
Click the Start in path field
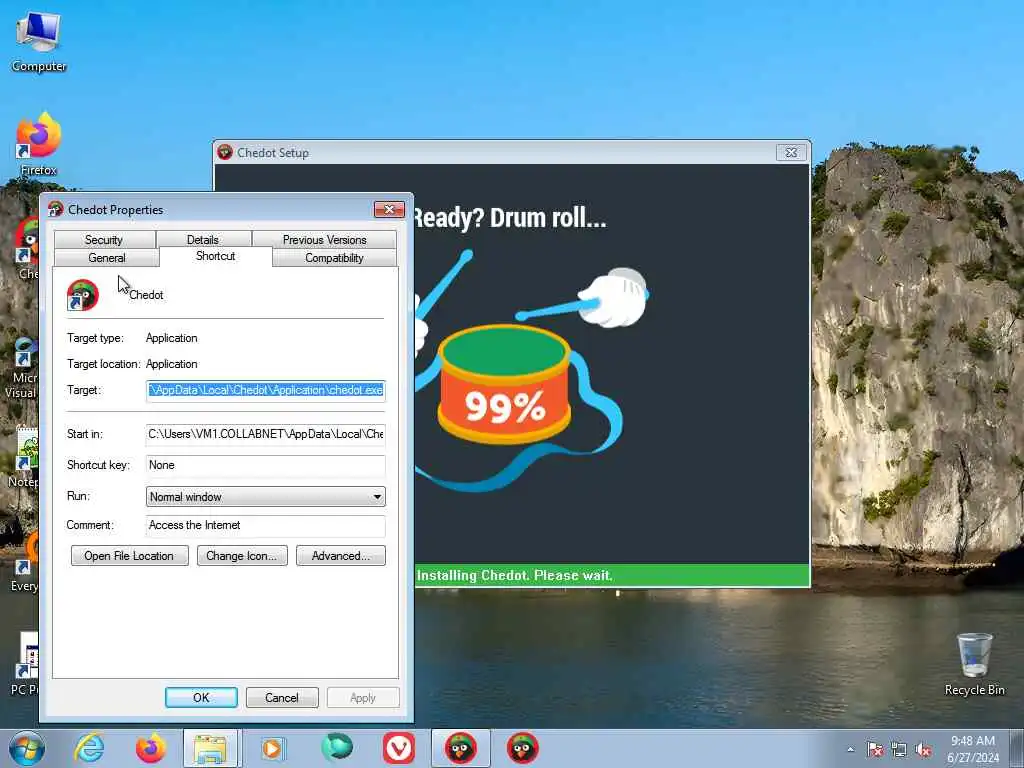tap(266, 434)
